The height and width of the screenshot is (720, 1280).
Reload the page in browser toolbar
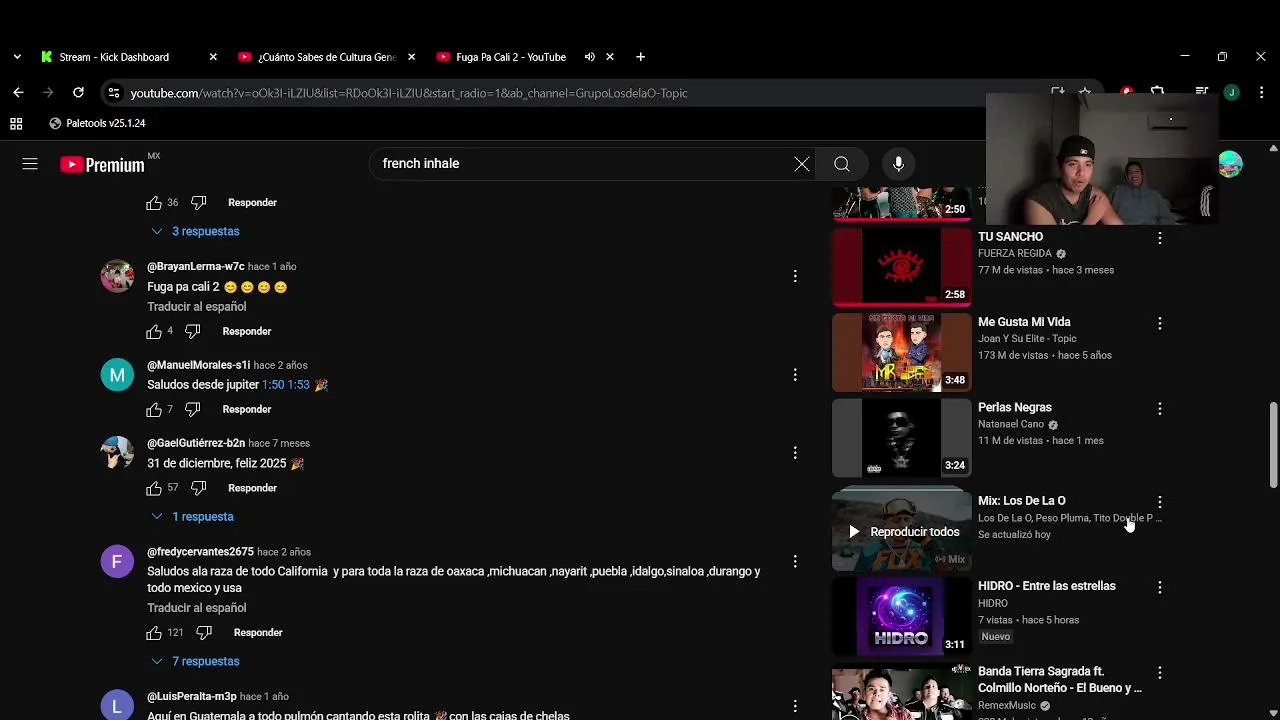[78, 93]
